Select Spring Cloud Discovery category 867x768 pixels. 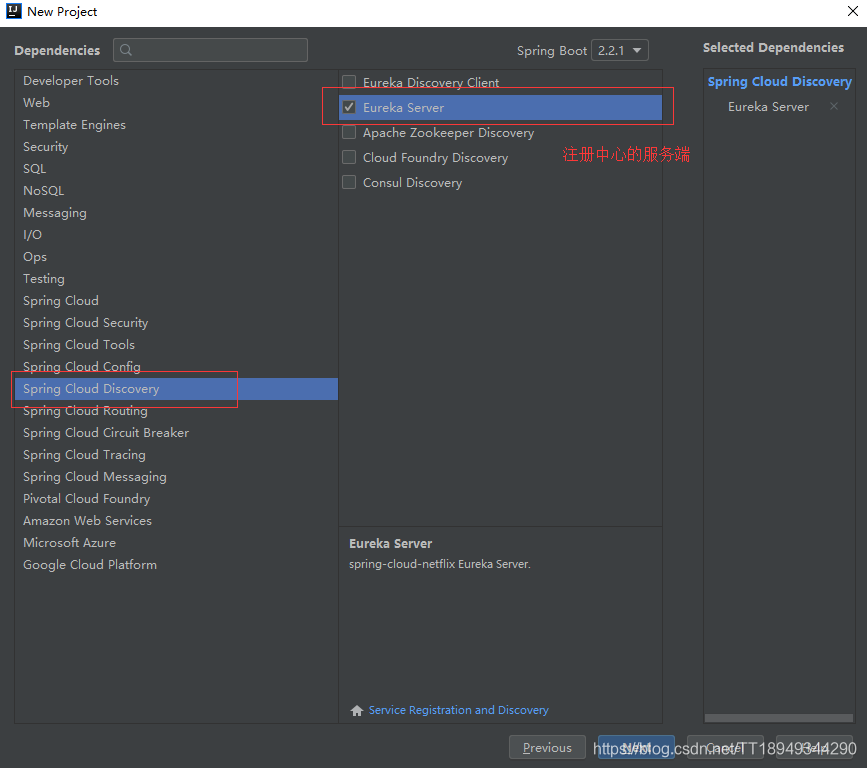click(x=176, y=389)
